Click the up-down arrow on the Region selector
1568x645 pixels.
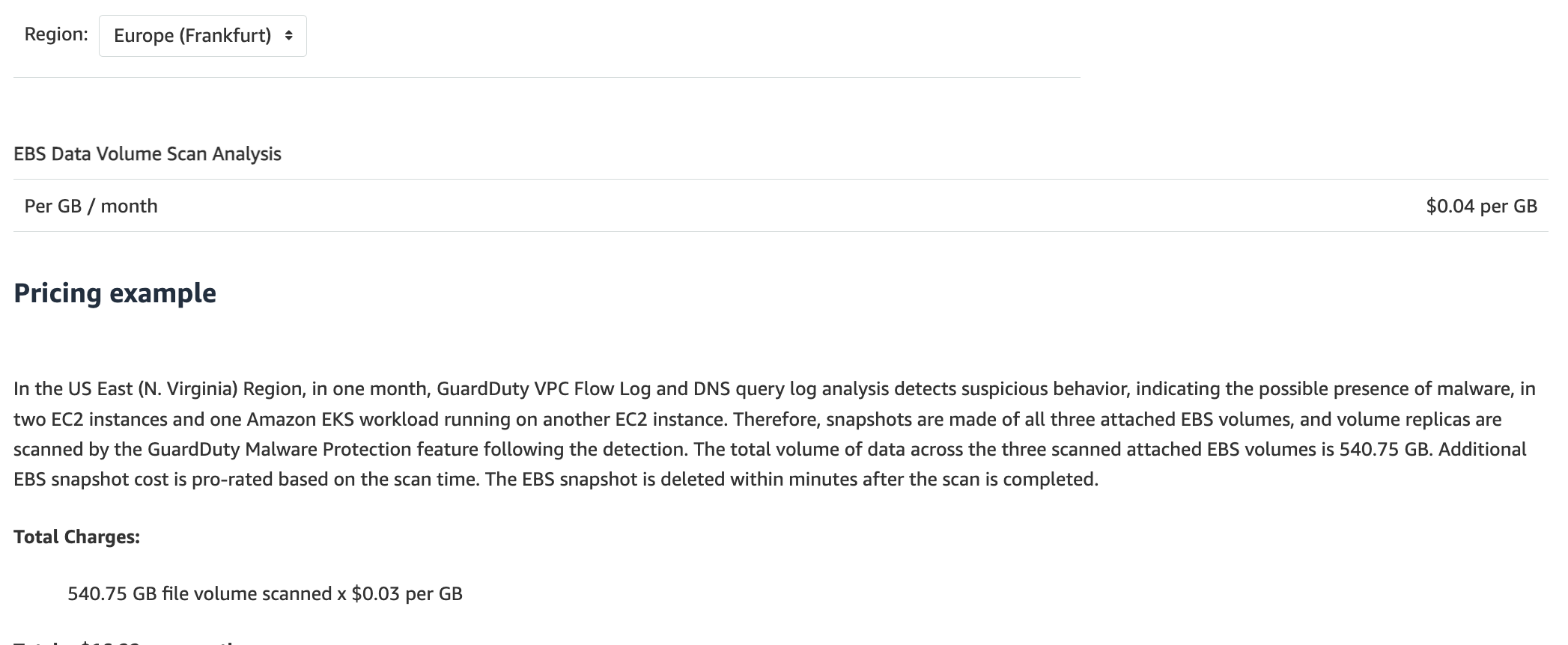tap(289, 36)
